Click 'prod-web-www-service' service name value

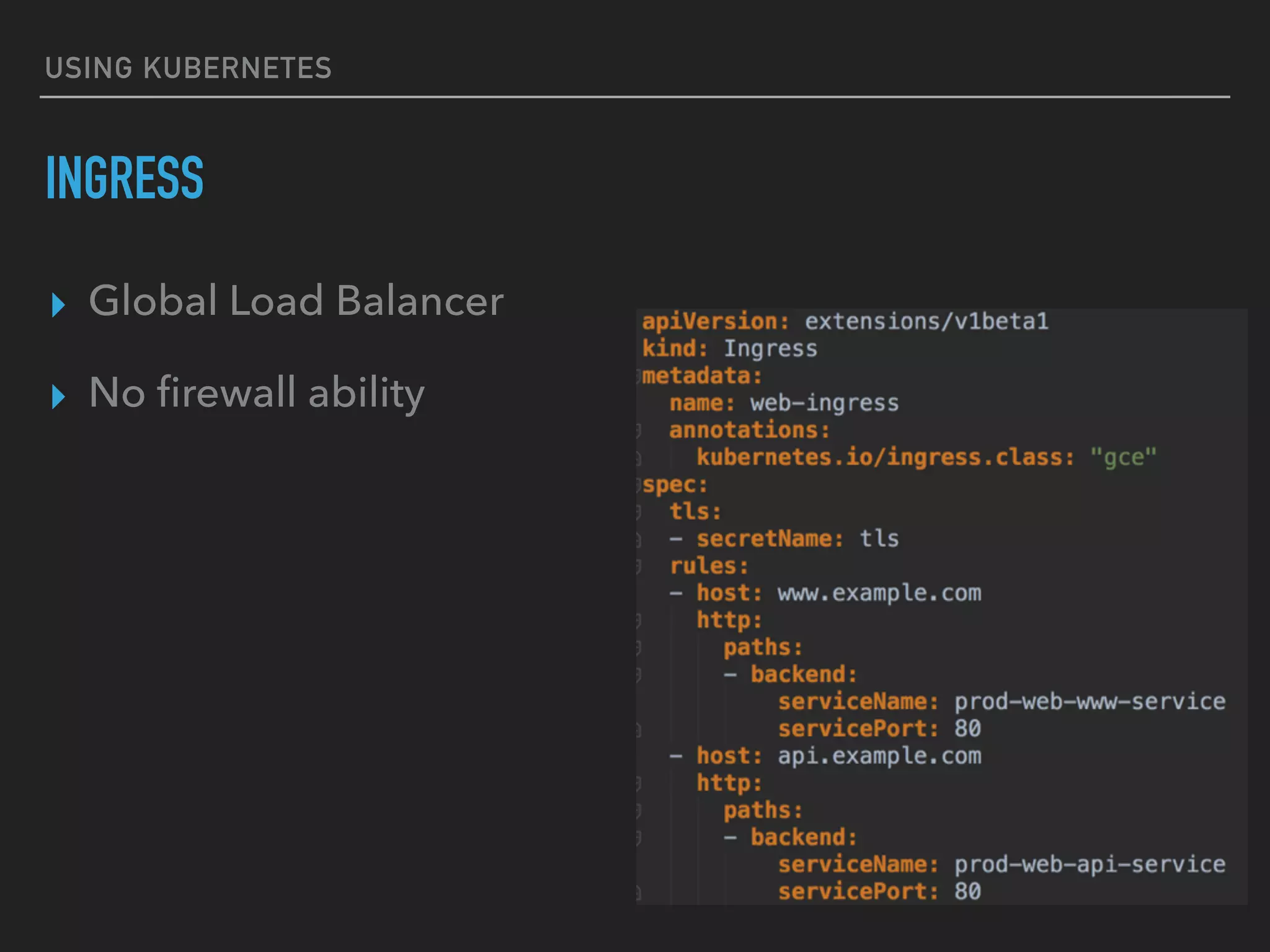point(1090,702)
